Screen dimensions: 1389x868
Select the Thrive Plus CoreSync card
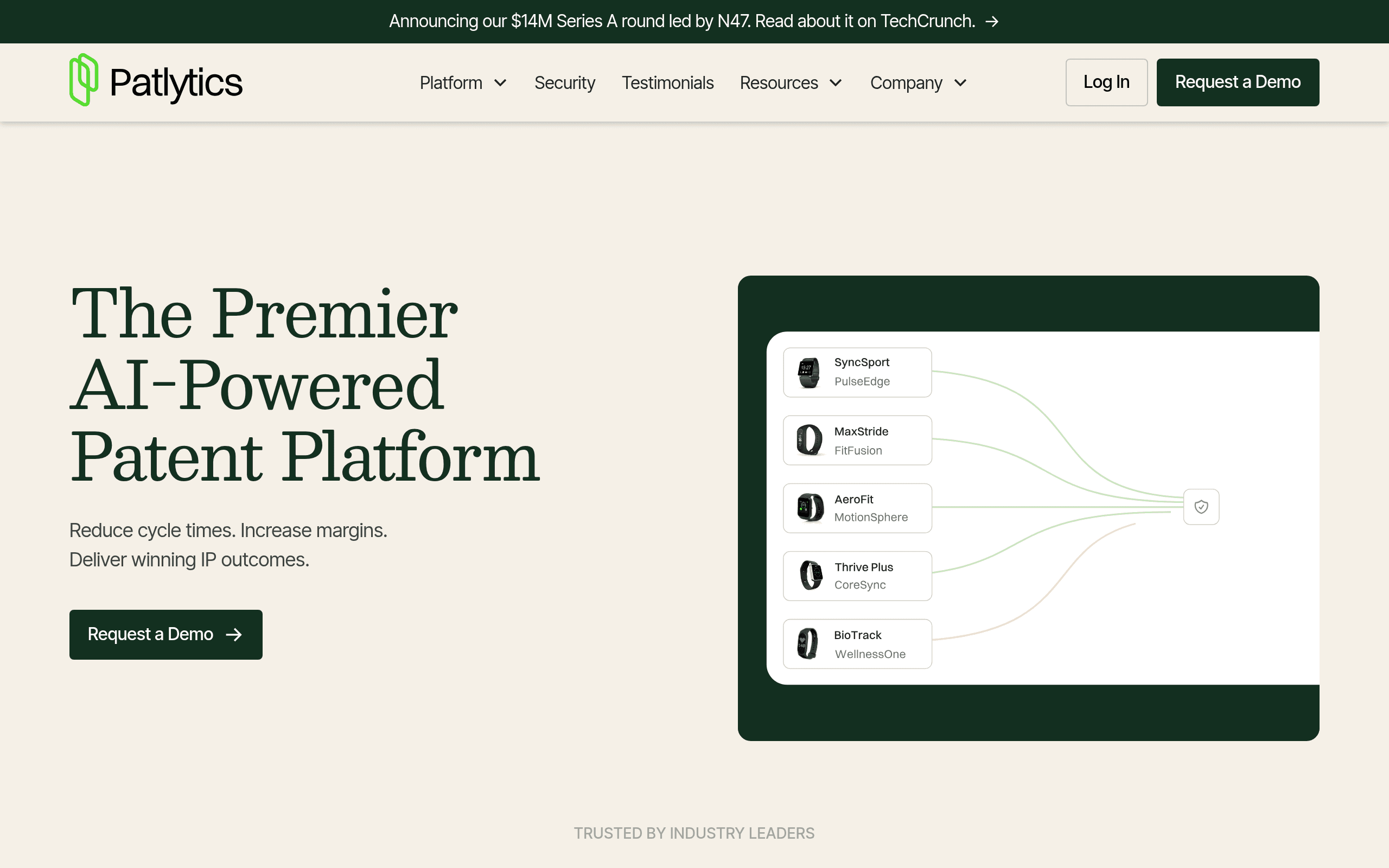(x=857, y=576)
